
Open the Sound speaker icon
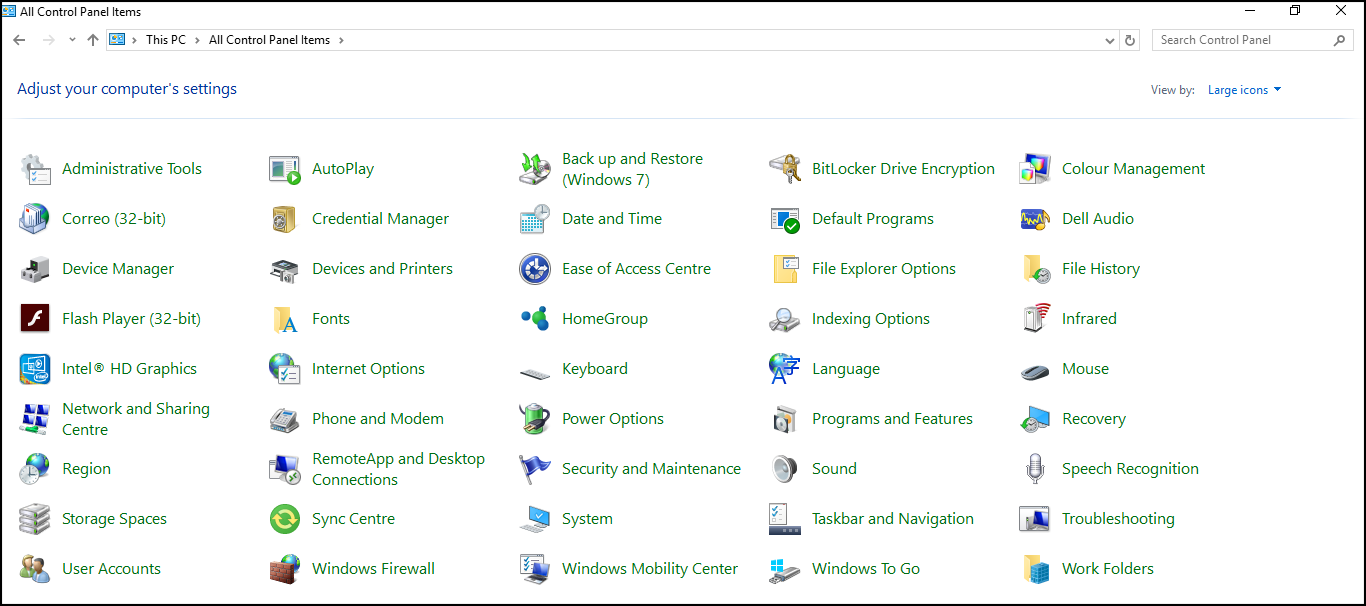click(785, 469)
